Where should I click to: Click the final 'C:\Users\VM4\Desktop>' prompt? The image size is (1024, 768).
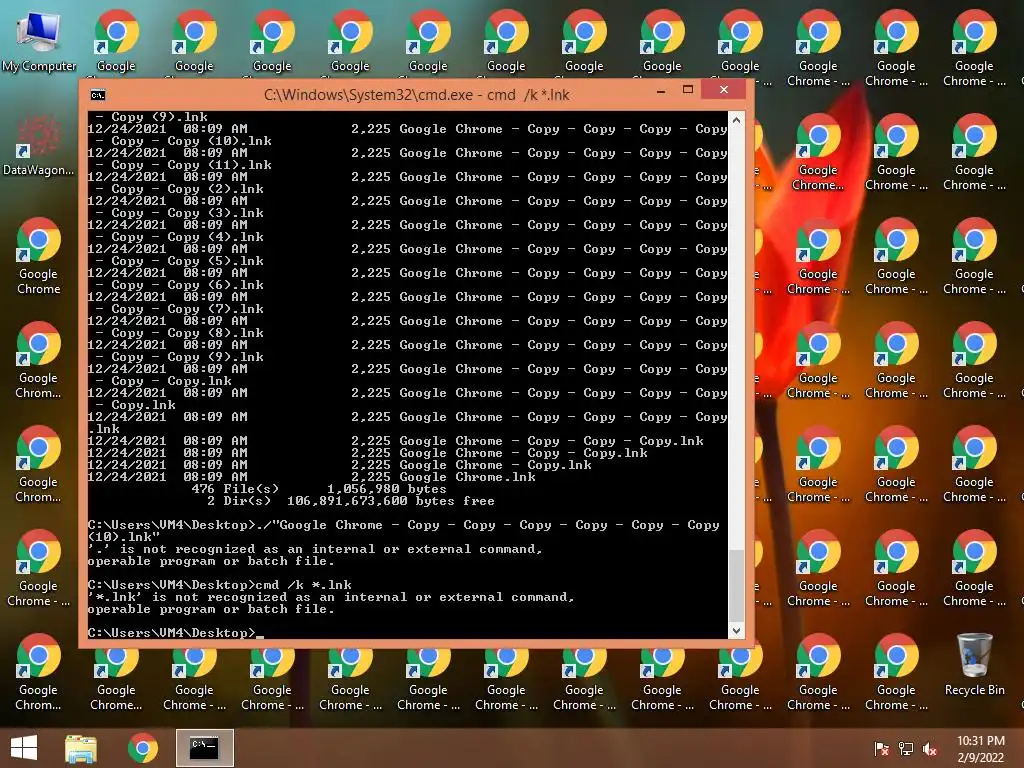[x=172, y=633]
